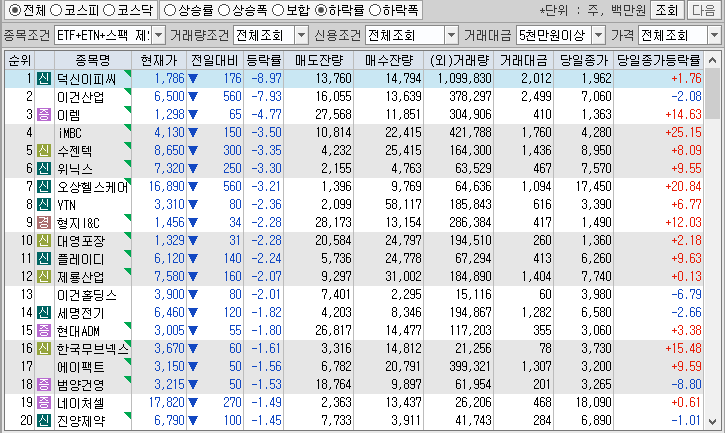
Task: Sort by the 당일종가 column header
Action: tap(584, 60)
